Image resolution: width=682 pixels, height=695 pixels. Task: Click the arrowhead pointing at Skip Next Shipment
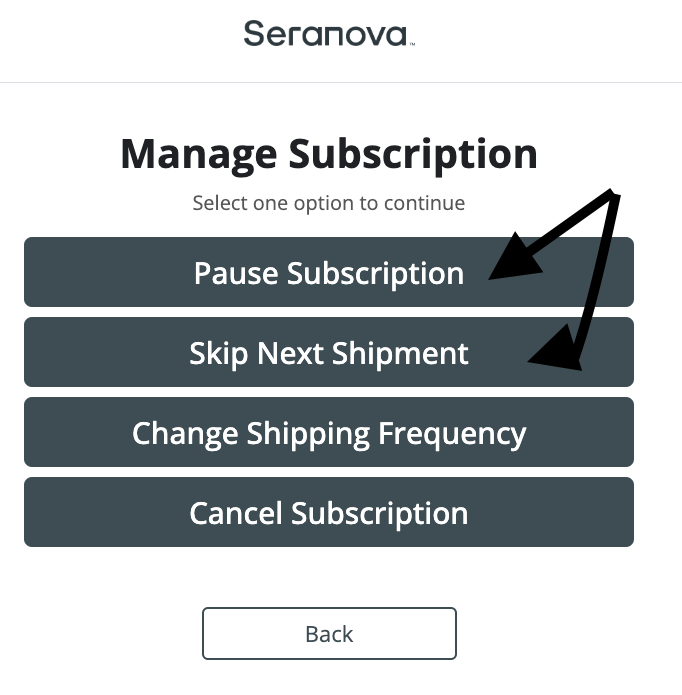[x=560, y=355]
